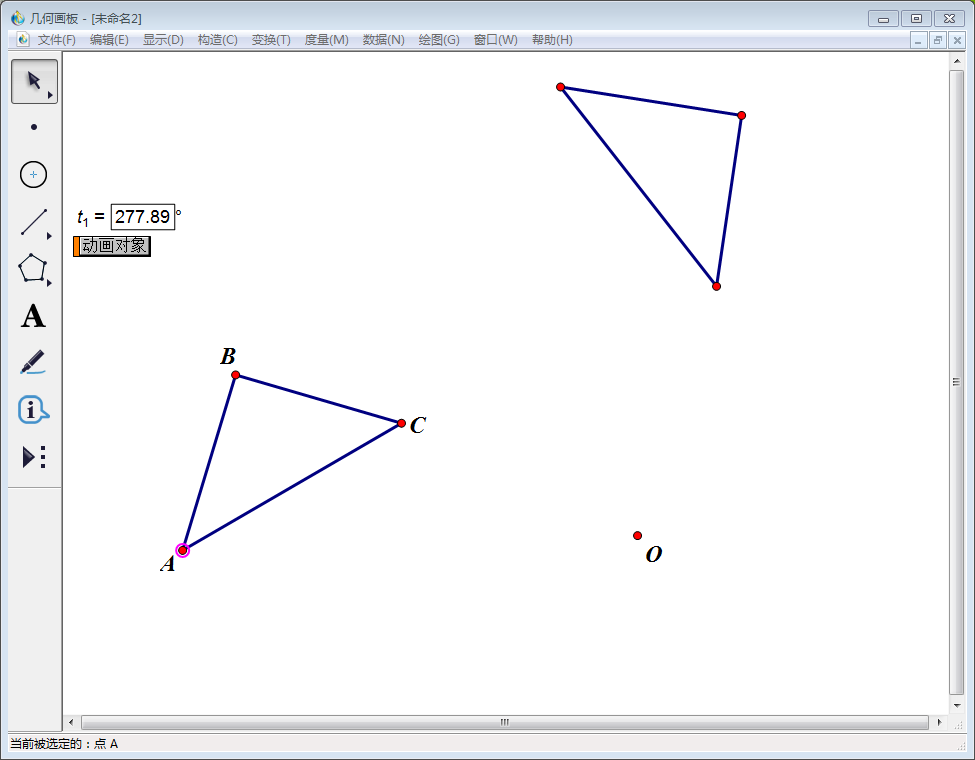This screenshot has width=975, height=760.
Task: Click the horizontal scrollbar left arrow
Action: point(71,722)
